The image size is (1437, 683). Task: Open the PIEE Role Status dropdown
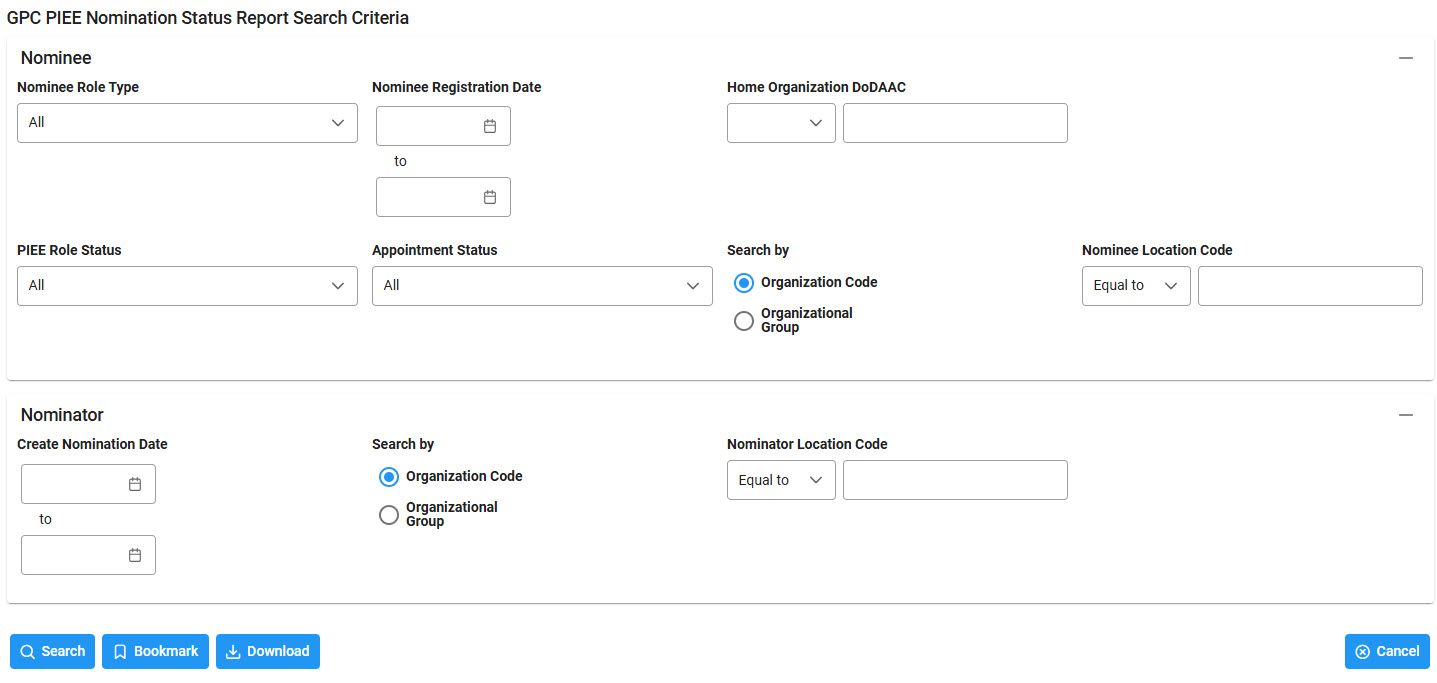(187, 285)
